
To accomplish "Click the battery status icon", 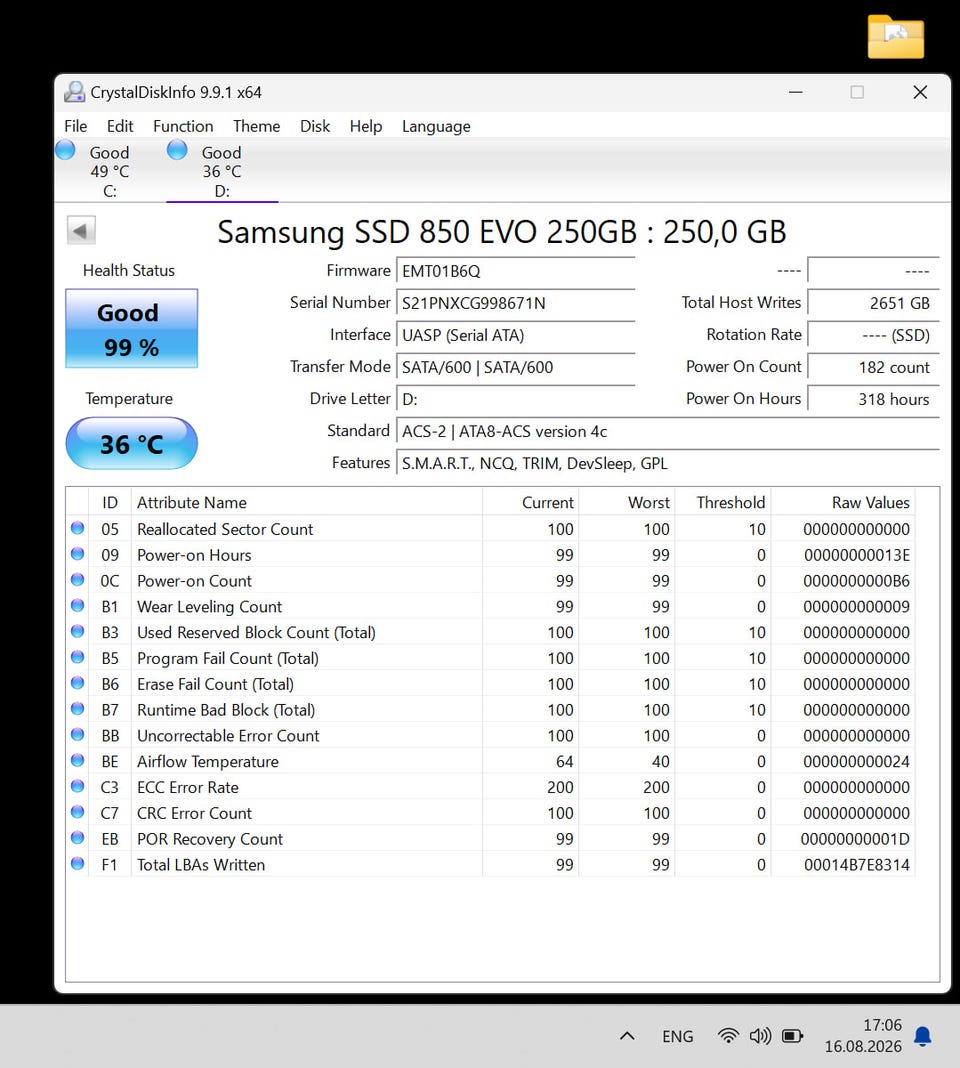I will pyautogui.click(x=792, y=1036).
